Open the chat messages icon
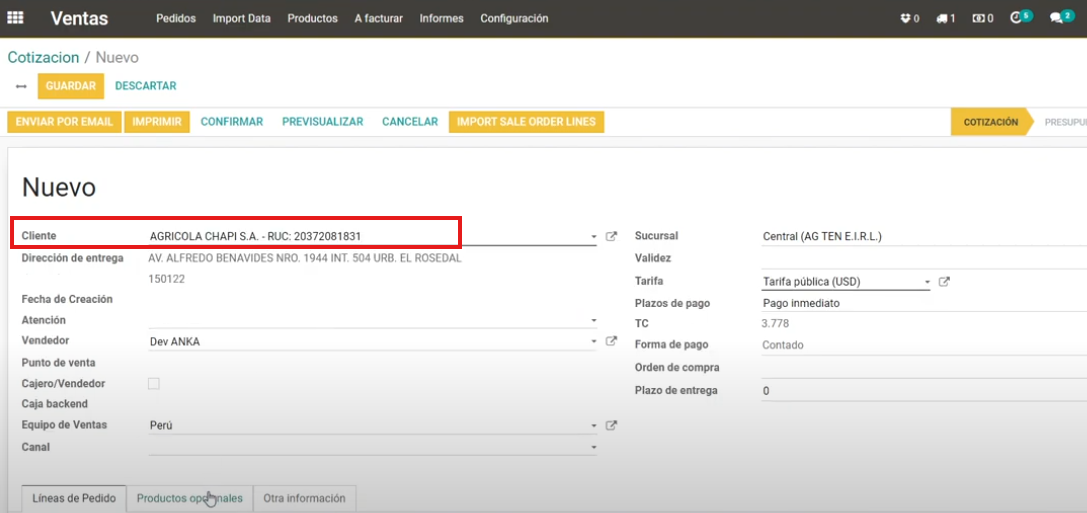Image resolution: width=1087 pixels, height=513 pixels. point(1057,18)
